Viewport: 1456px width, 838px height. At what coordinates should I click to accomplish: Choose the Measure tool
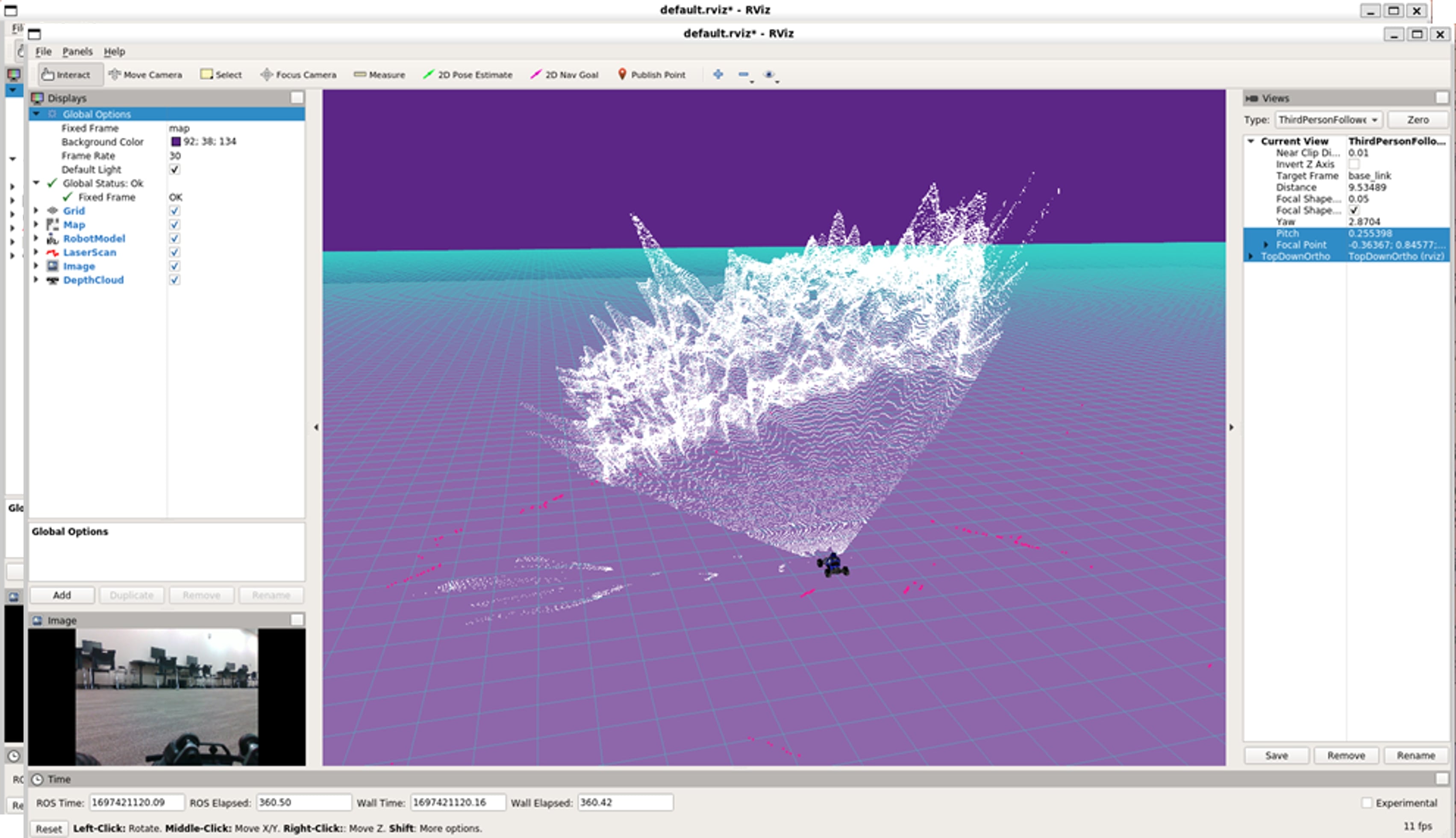(379, 75)
